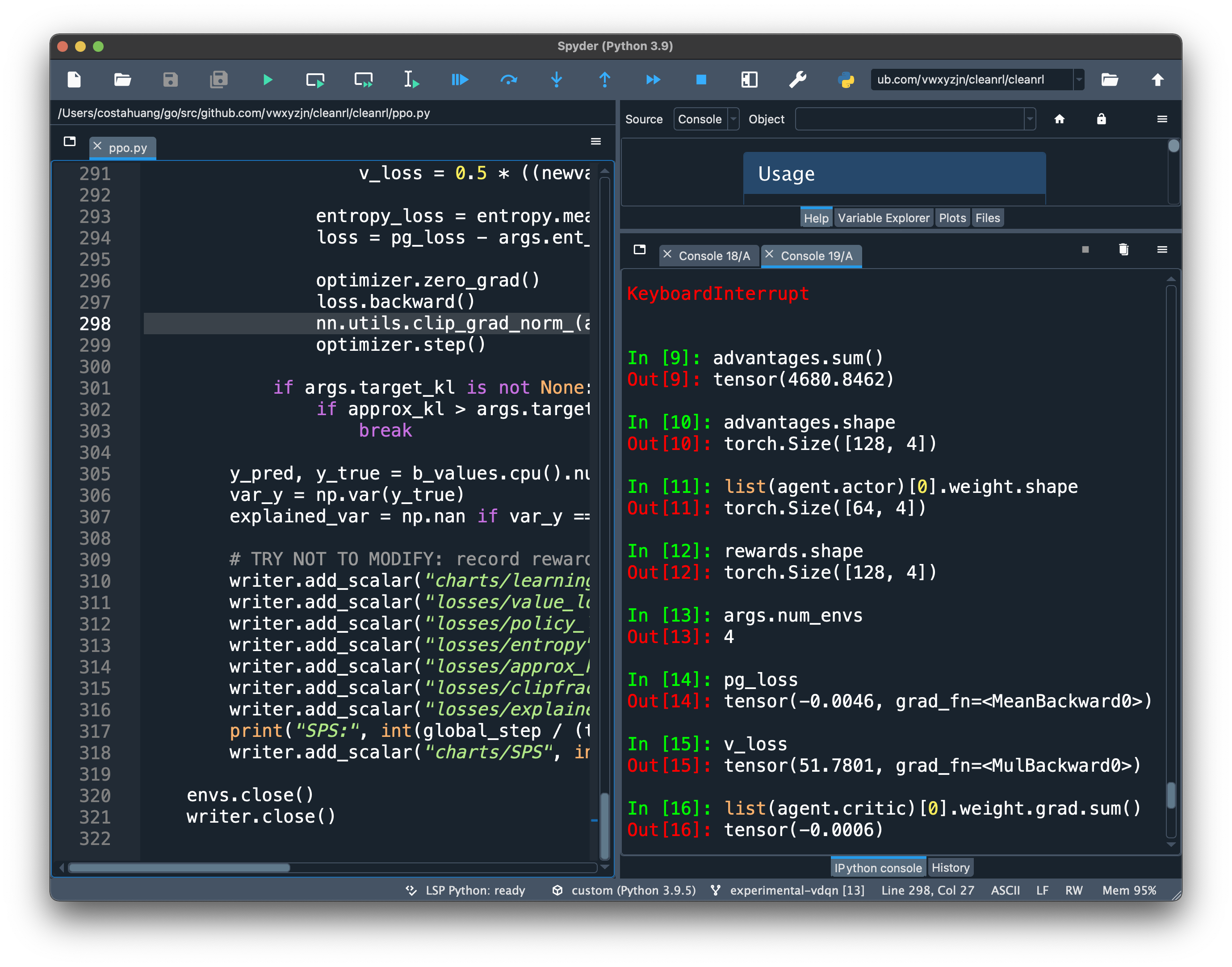The width and height of the screenshot is (1232, 967).
Task: Run cell and advance icon
Action: point(363,80)
